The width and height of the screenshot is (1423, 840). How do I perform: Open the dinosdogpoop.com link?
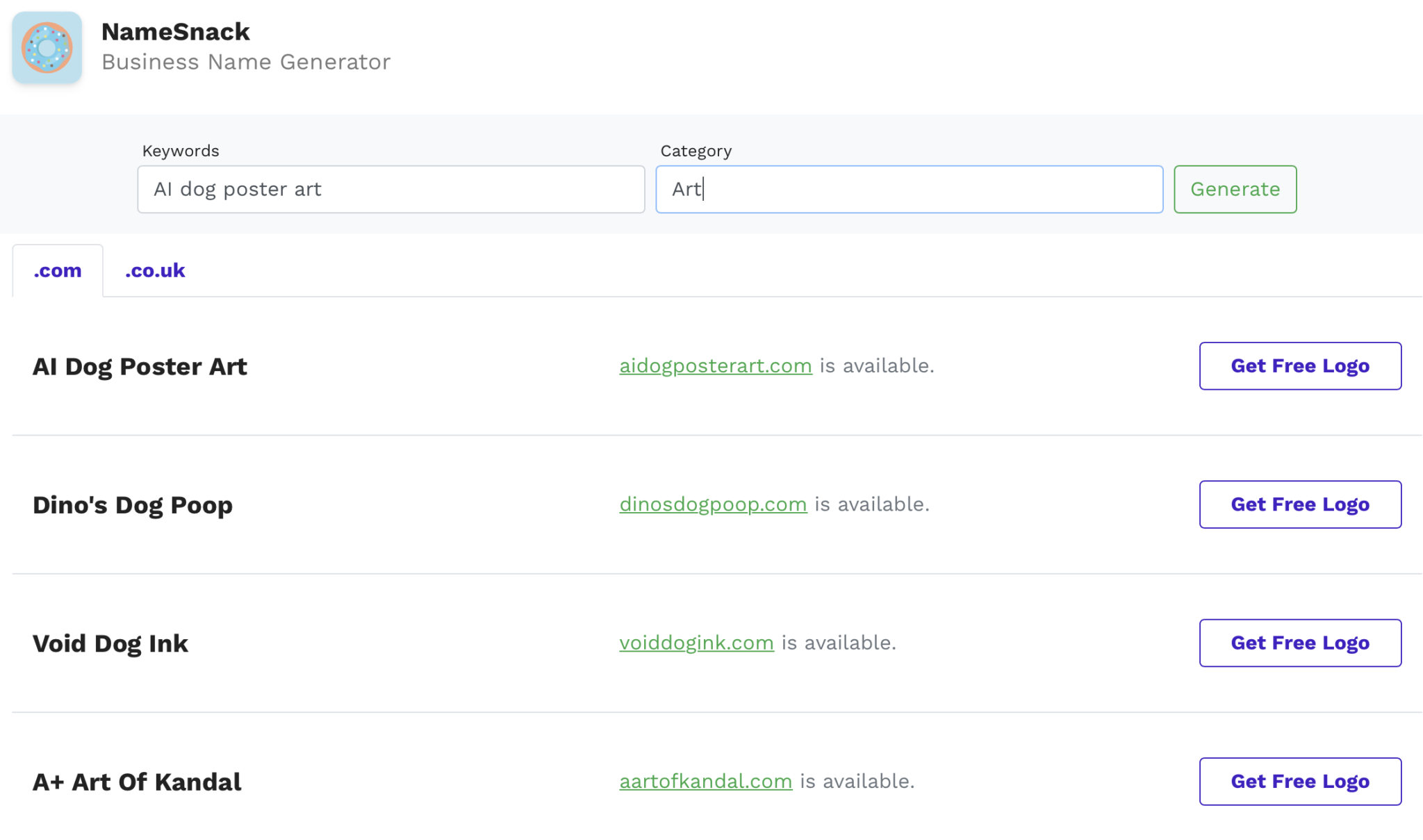713,504
